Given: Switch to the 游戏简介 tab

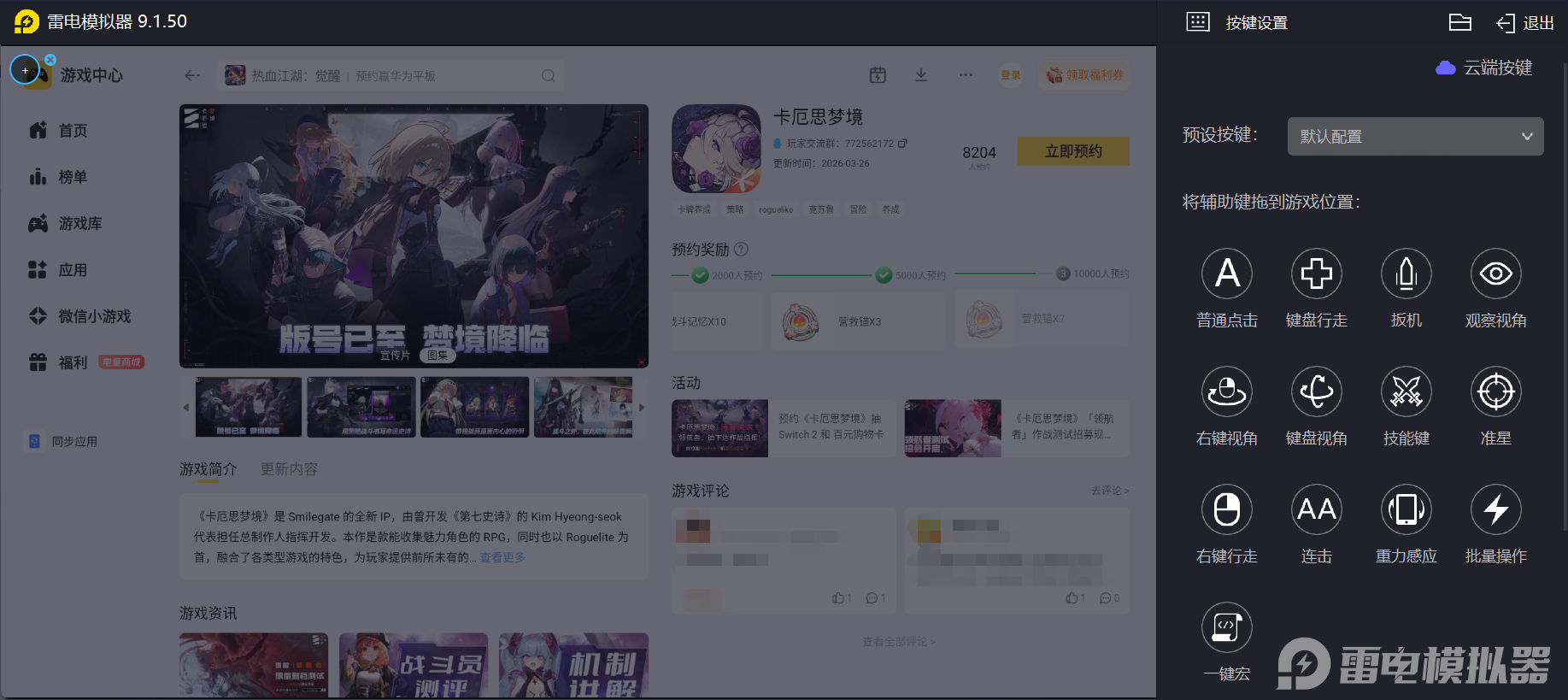Looking at the screenshot, I should [x=208, y=469].
